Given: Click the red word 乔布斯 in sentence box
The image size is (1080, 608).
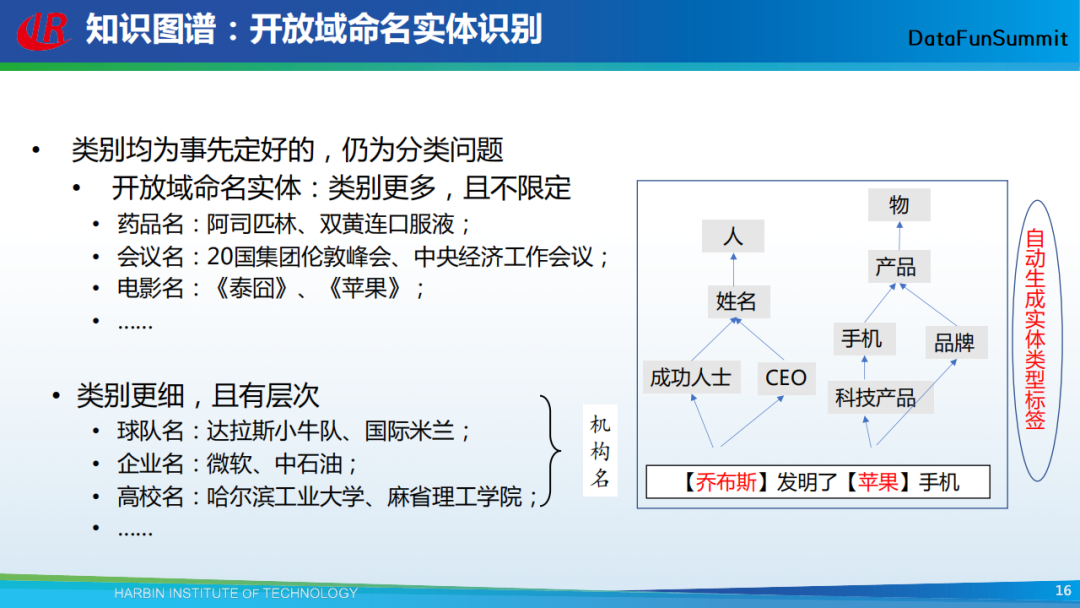Looking at the screenshot, I should coord(726,482).
